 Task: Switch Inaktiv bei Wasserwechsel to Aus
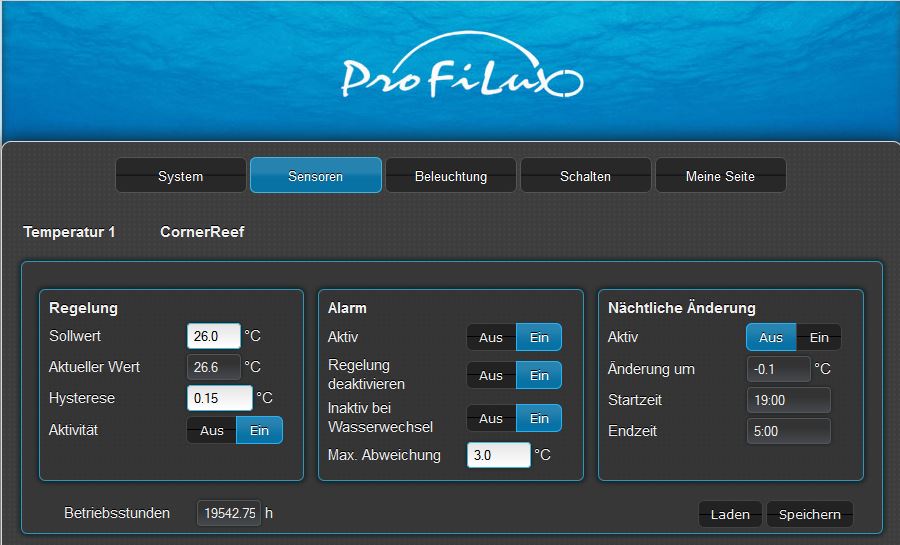491,418
